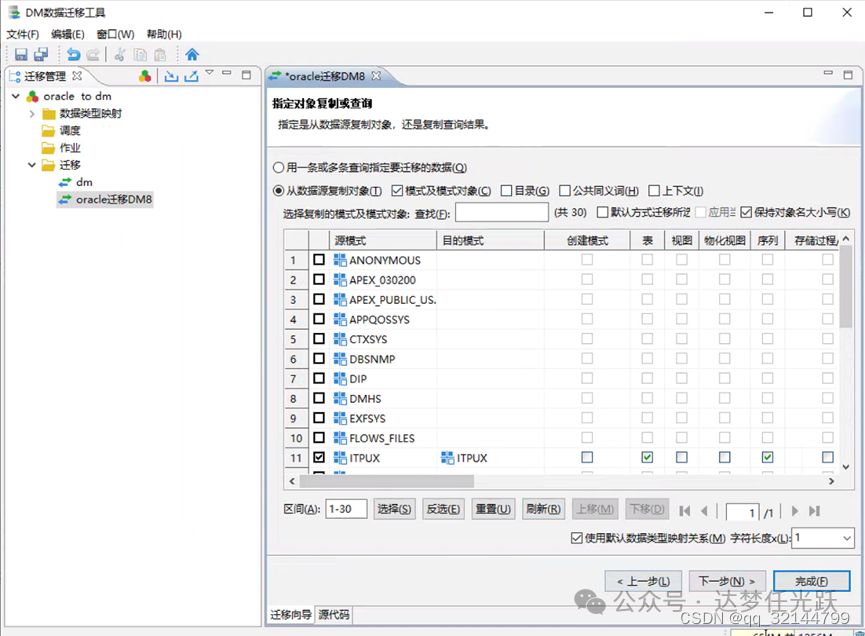Click the Paste clipboard icon
The height and width of the screenshot is (636, 865).
pos(160,54)
